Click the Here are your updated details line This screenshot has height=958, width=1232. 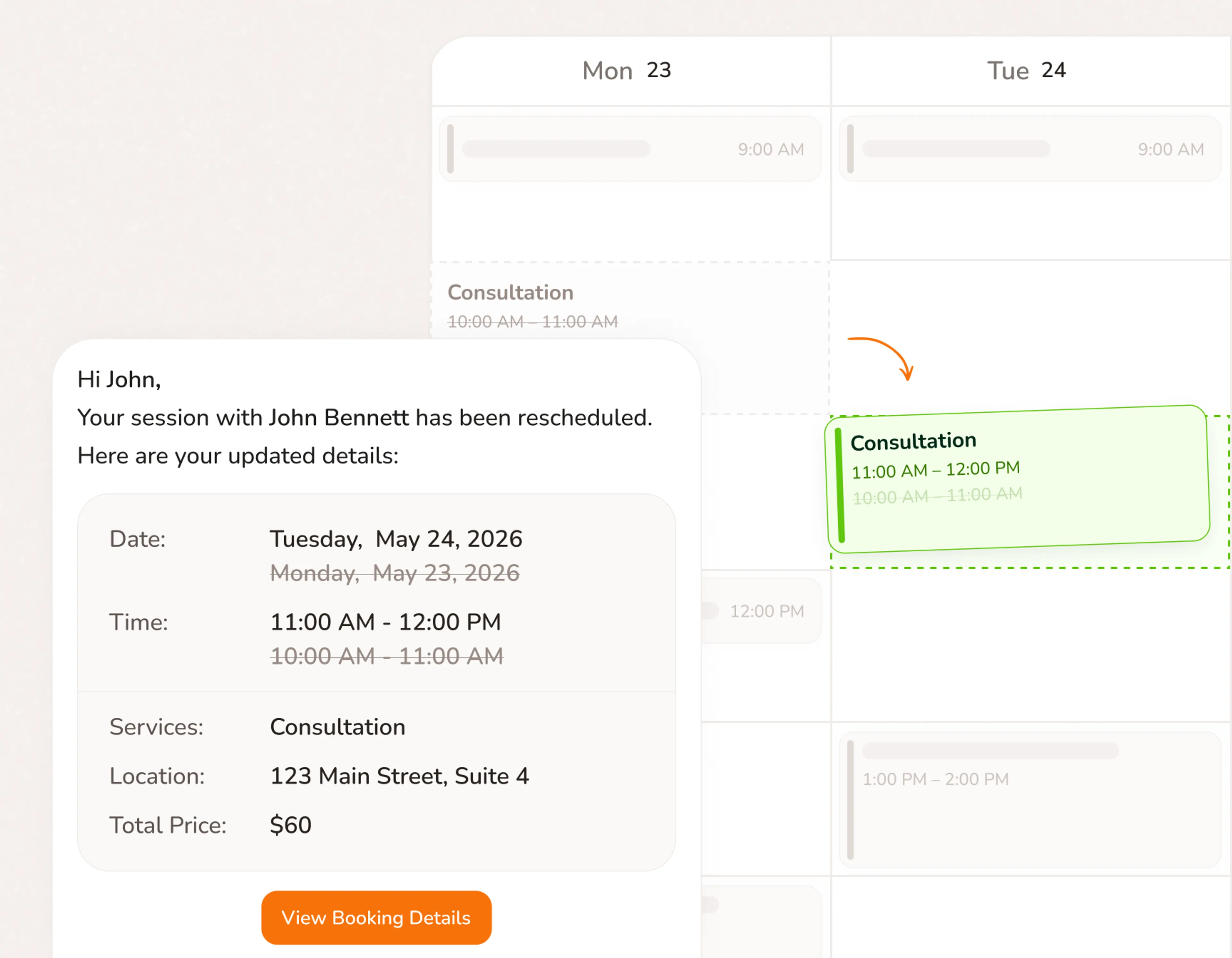(238, 456)
